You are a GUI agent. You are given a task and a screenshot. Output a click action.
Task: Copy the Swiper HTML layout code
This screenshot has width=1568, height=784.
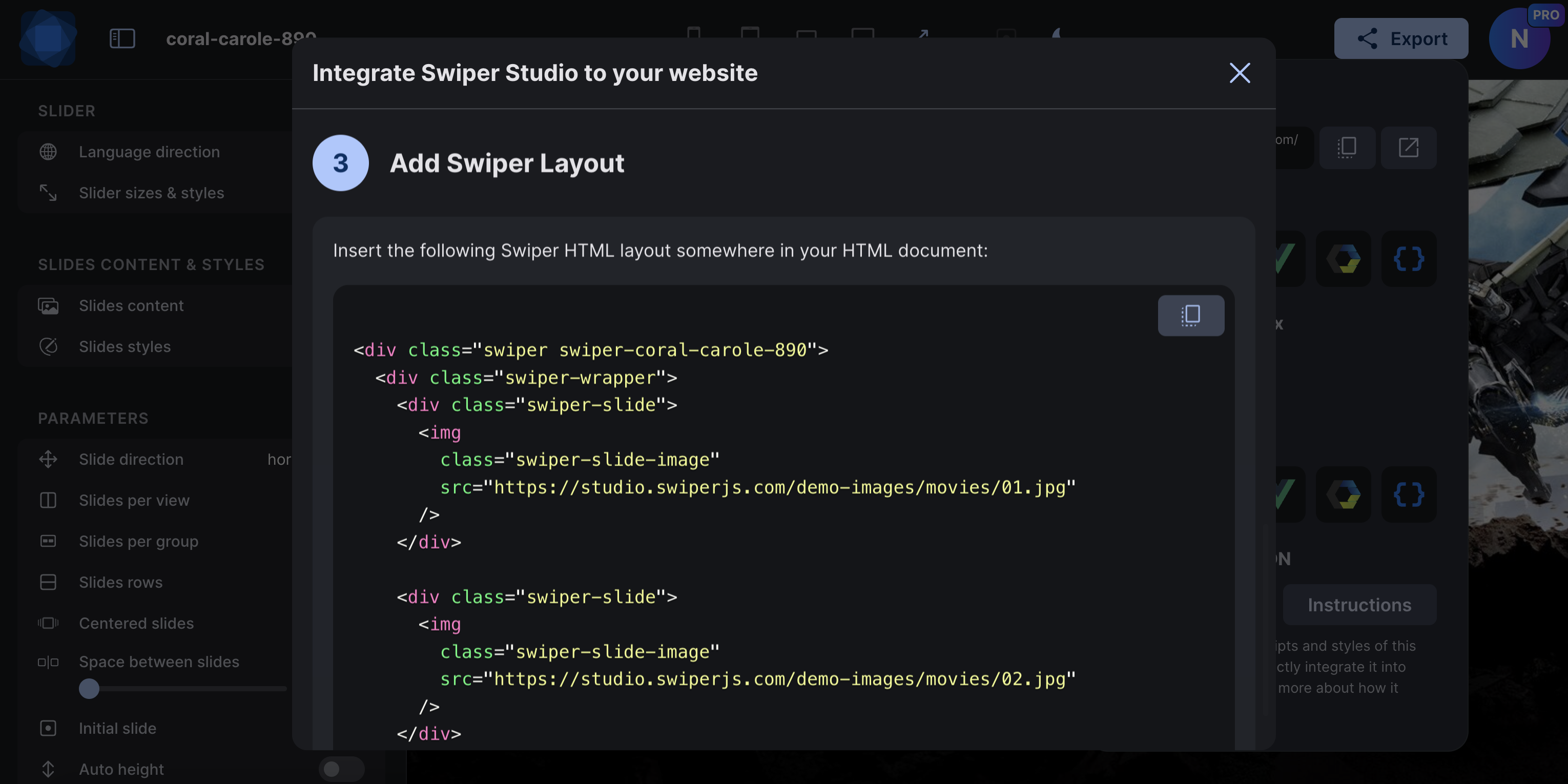pos(1191,315)
